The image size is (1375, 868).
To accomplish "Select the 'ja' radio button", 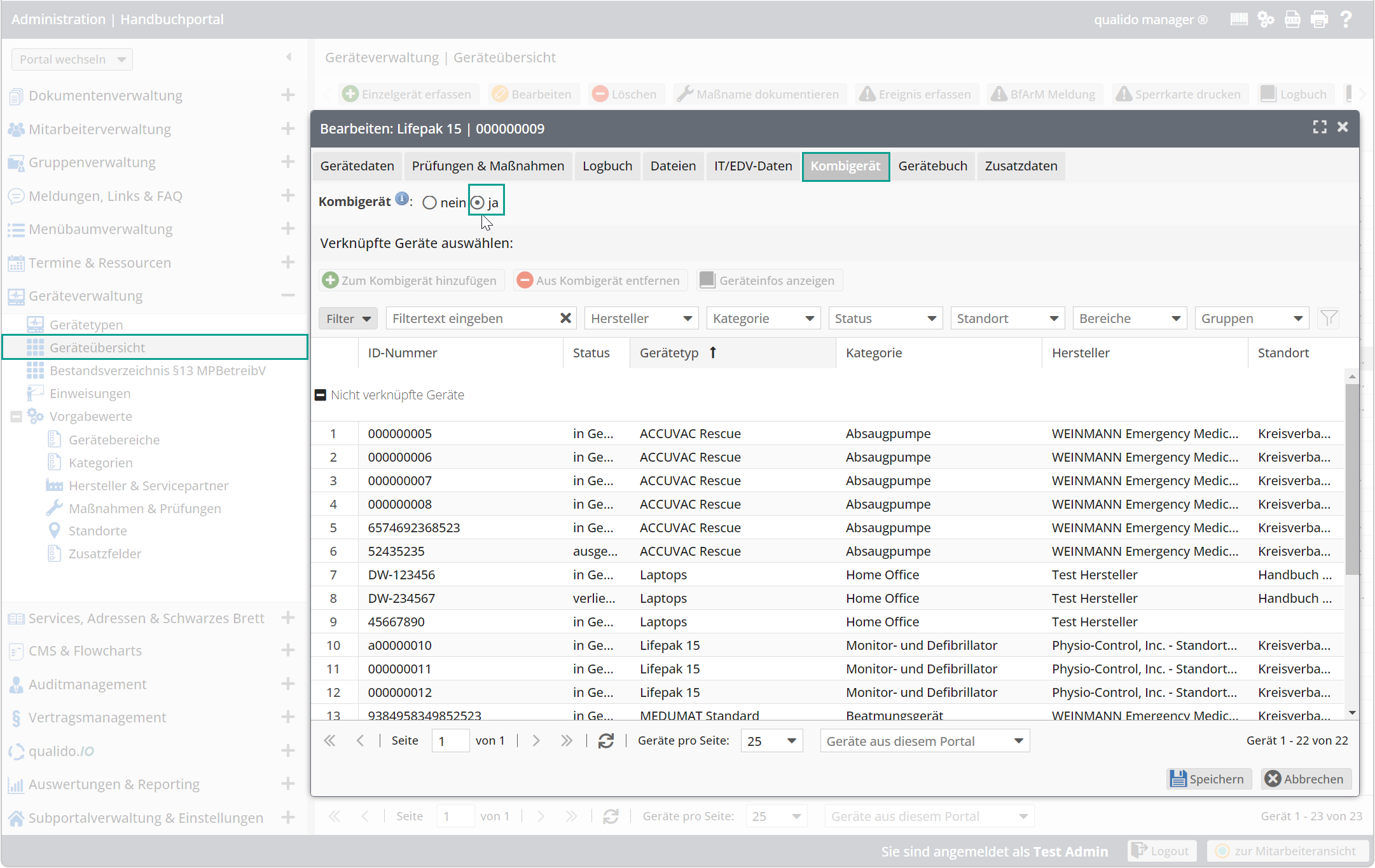I will [478, 203].
